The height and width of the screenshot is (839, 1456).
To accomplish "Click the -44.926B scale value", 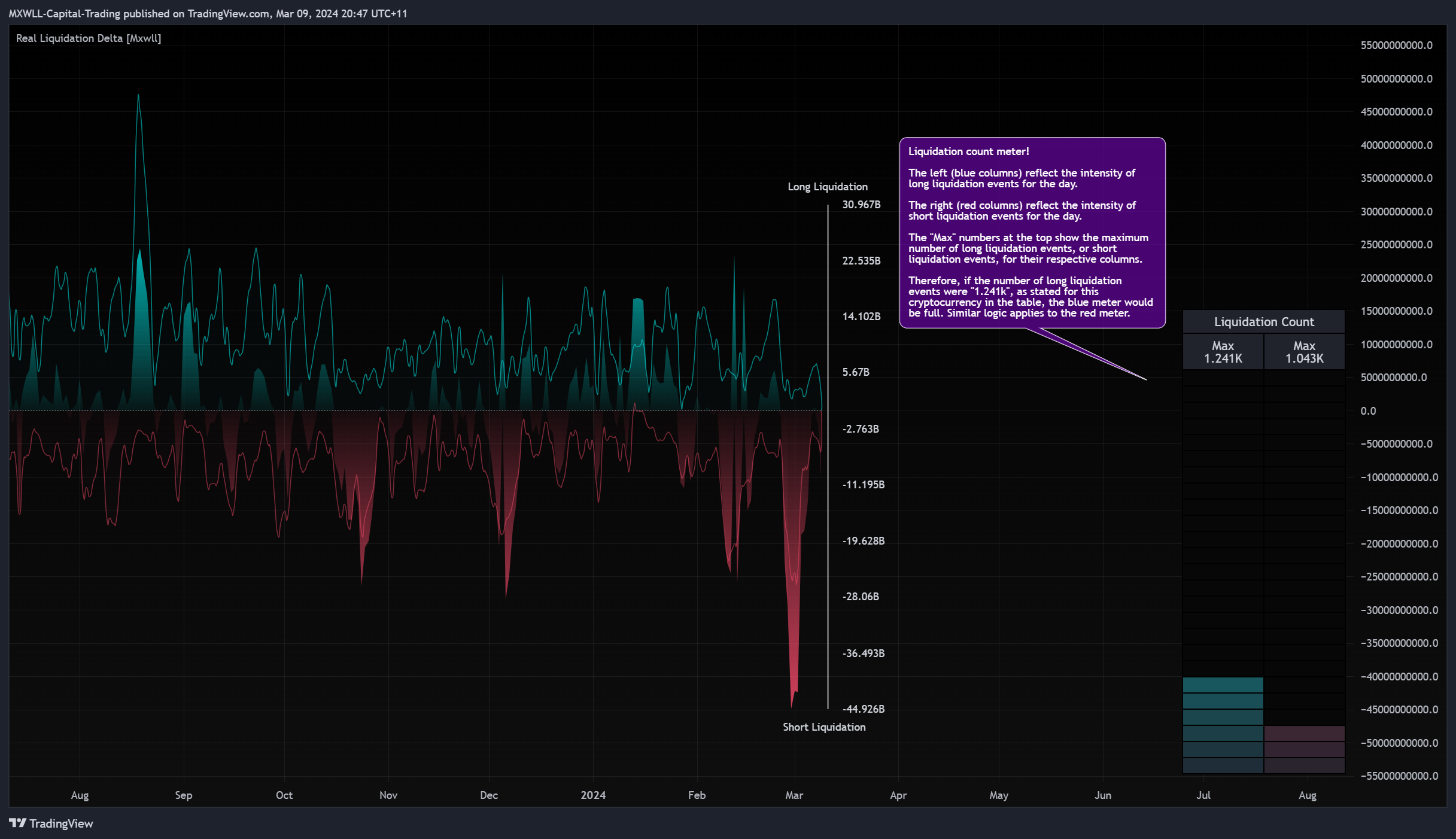I will [x=864, y=709].
